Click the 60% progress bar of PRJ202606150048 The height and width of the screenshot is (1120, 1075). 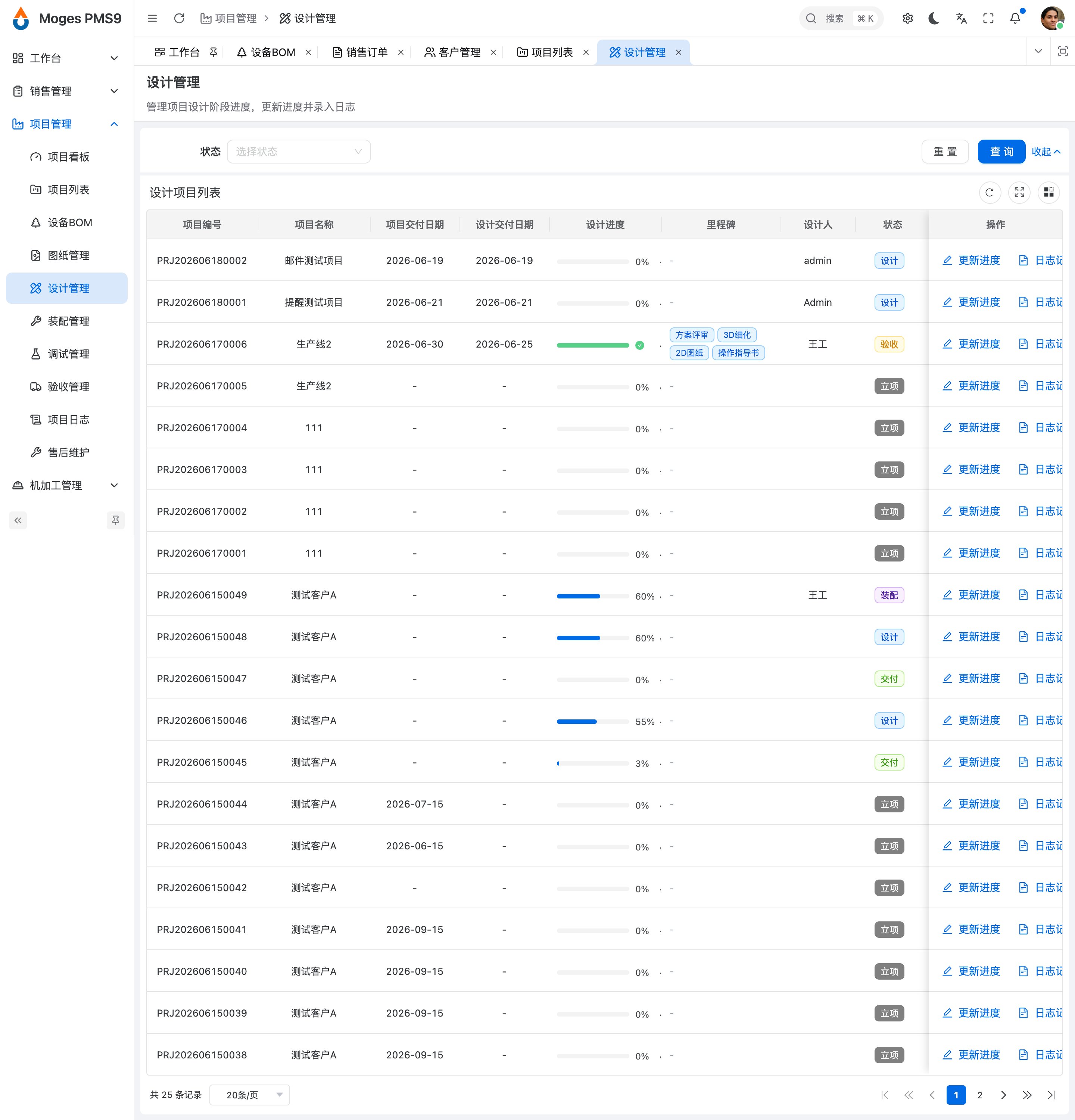592,638
